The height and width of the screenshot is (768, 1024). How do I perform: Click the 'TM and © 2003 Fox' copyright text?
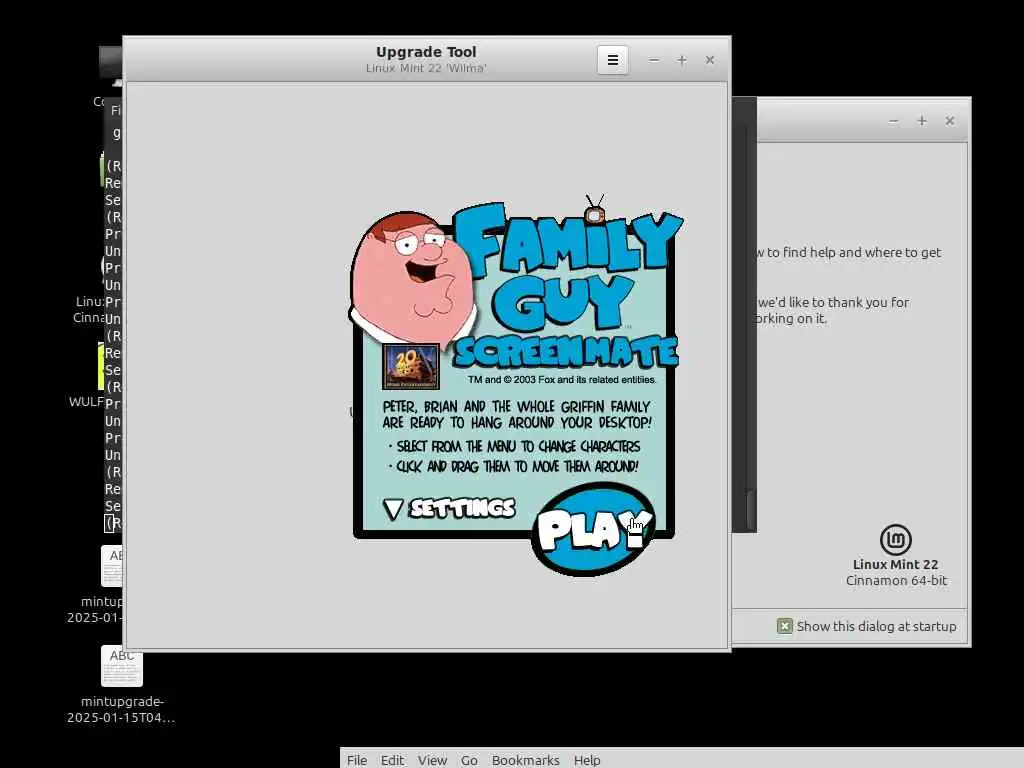(x=562, y=379)
